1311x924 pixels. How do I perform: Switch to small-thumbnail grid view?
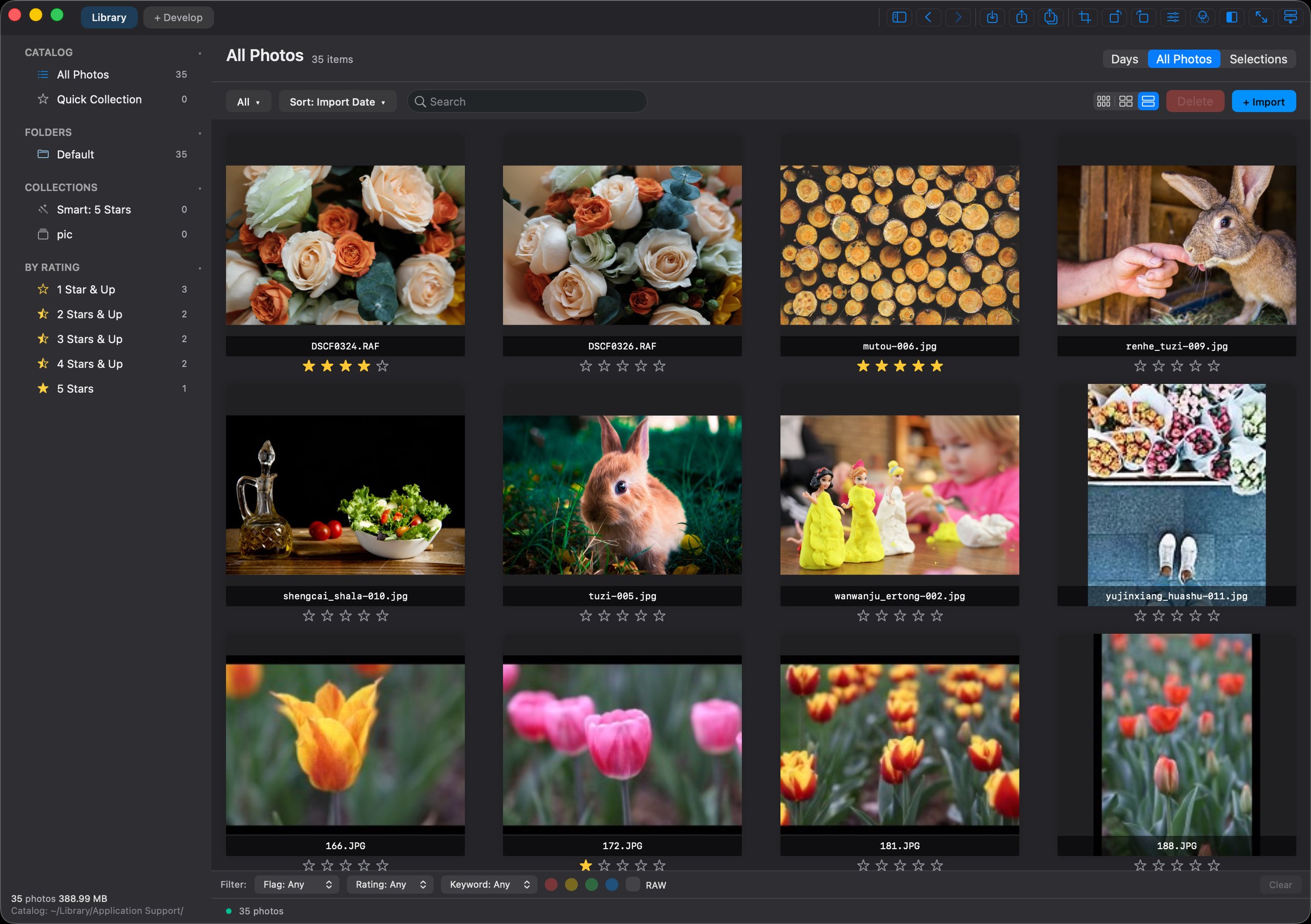point(1104,101)
